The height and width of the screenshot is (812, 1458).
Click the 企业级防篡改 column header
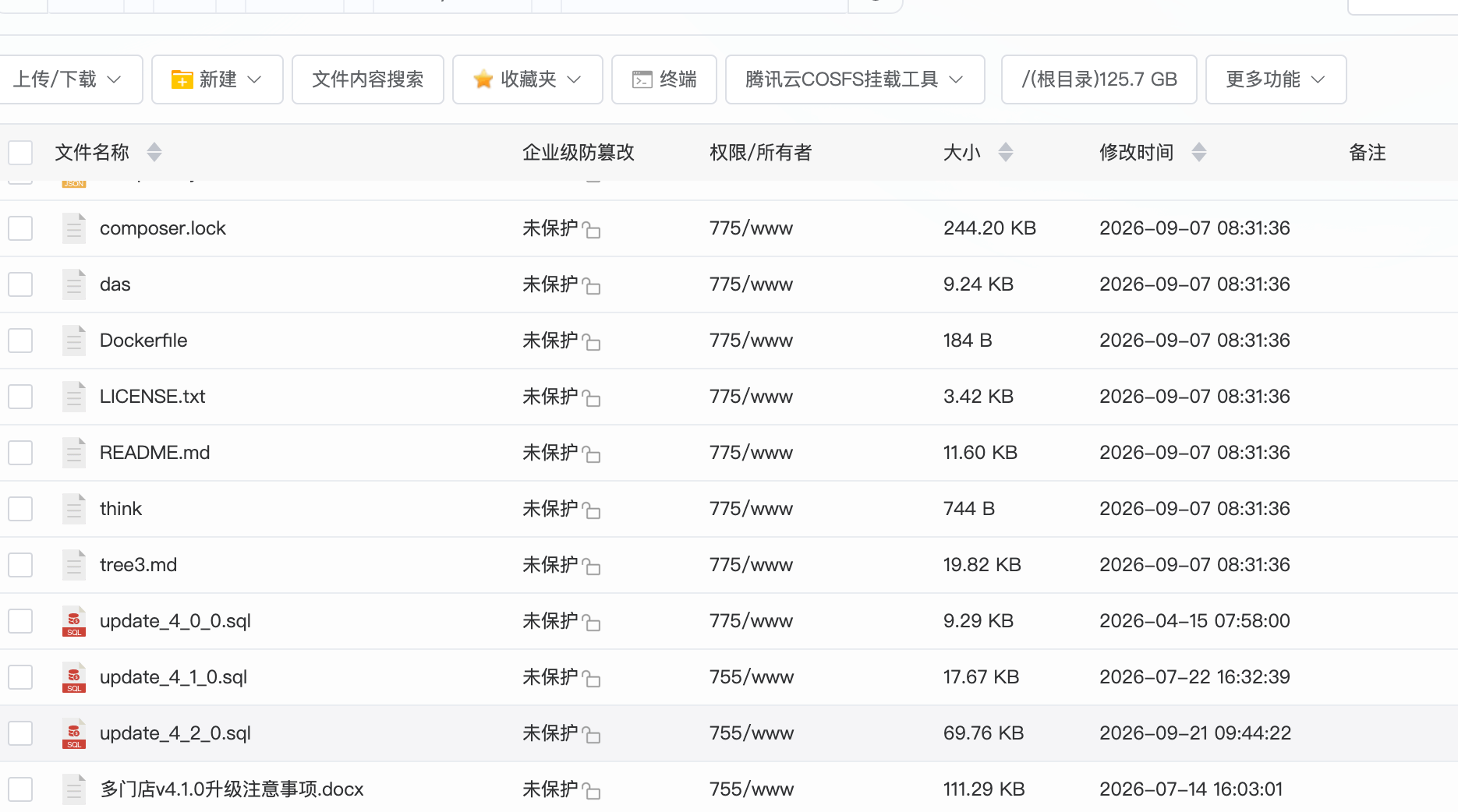pyautogui.click(x=579, y=152)
